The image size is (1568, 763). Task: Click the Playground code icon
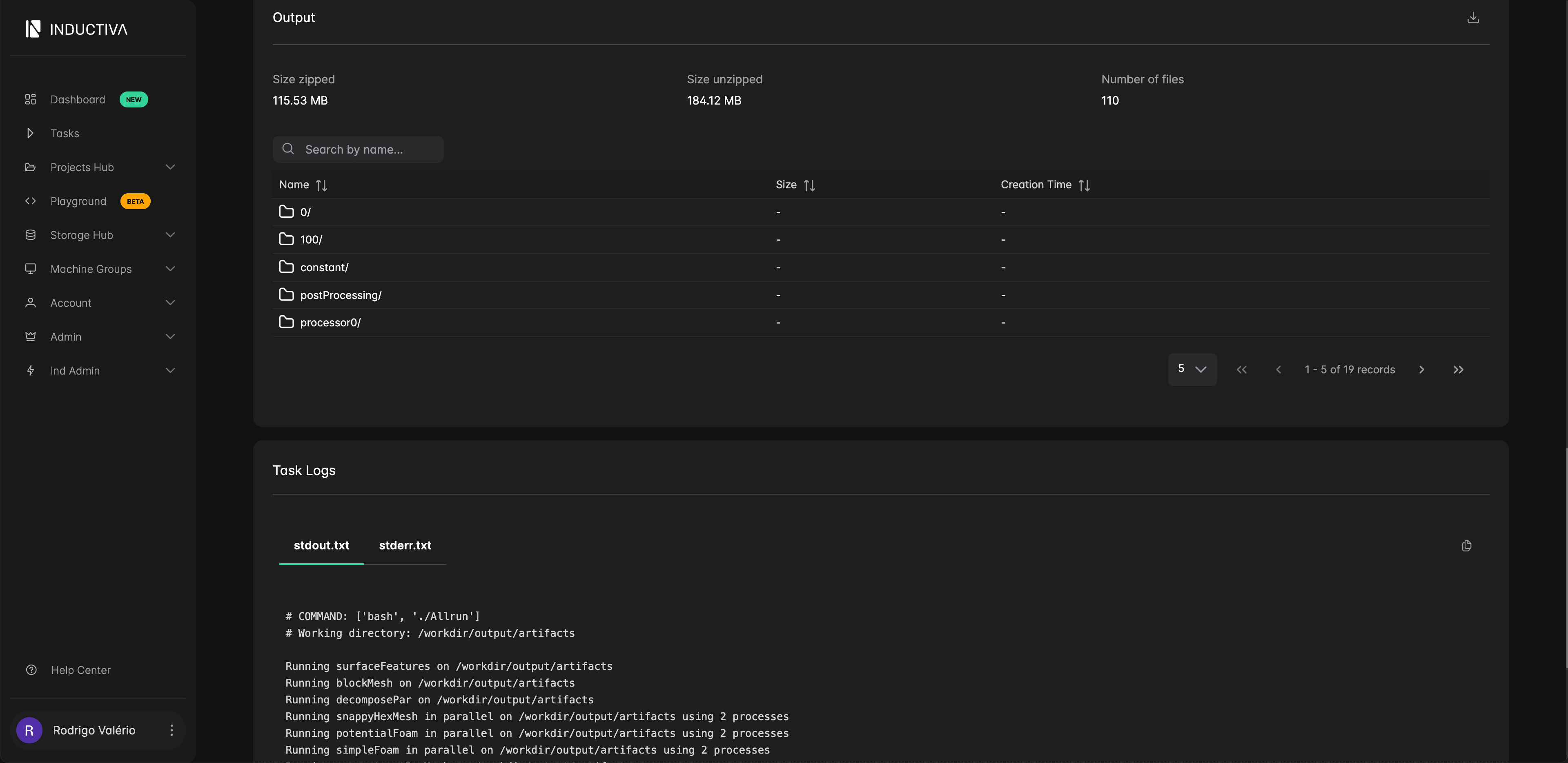tap(31, 201)
